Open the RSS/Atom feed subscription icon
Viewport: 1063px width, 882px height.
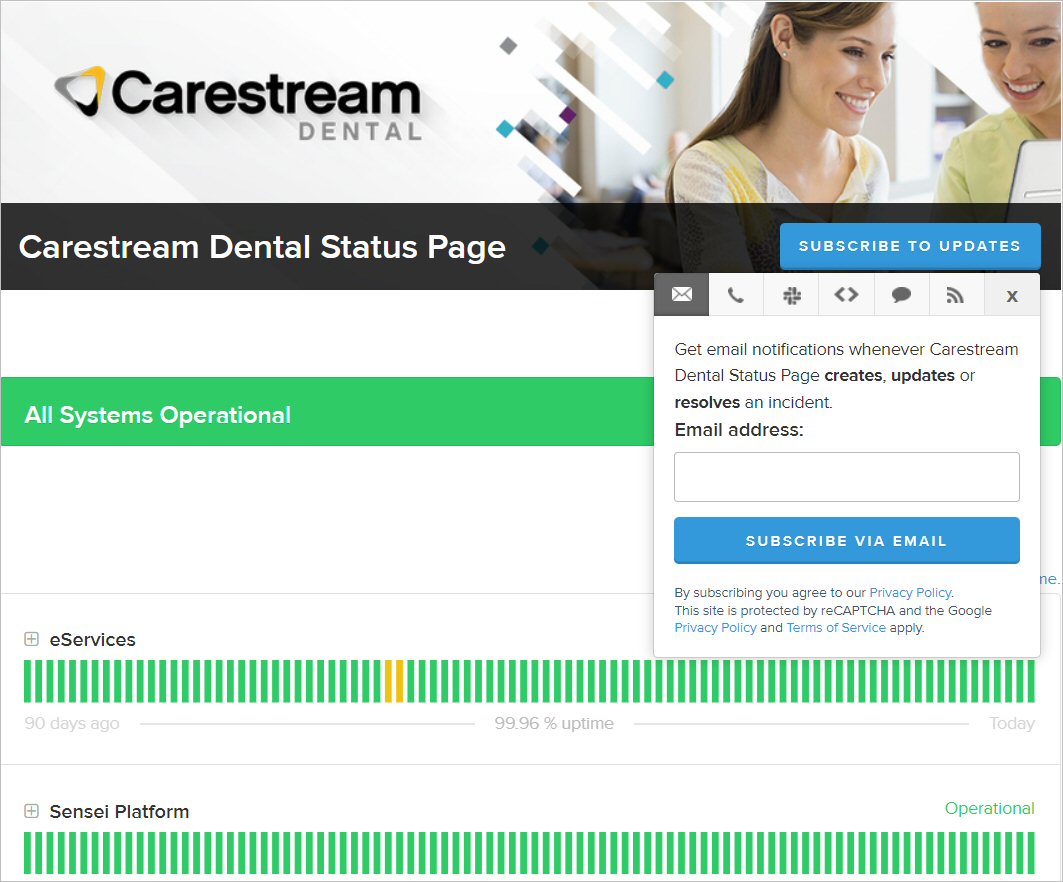[x=956, y=294]
